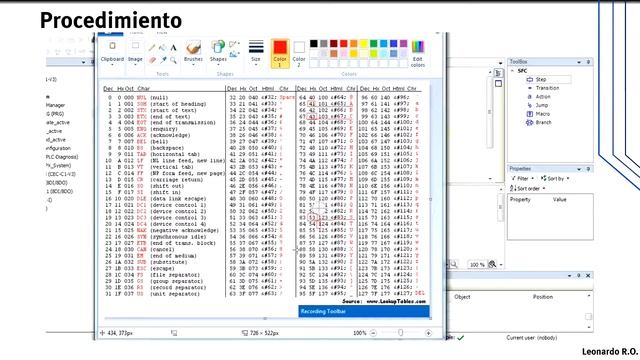This screenshot has height=360, width=640.
Task: Open the Brushes tool
Action: pos(193,52)
